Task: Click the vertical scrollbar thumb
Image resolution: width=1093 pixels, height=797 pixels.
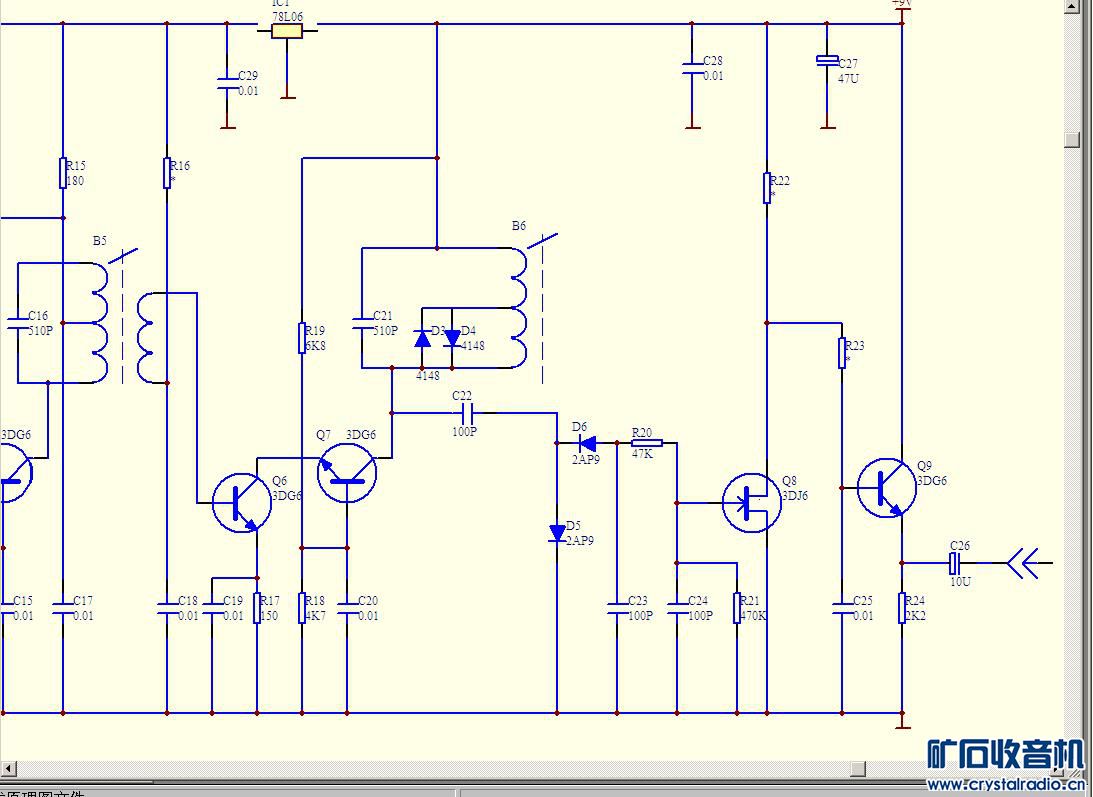Action: (x=1072, y=138)
